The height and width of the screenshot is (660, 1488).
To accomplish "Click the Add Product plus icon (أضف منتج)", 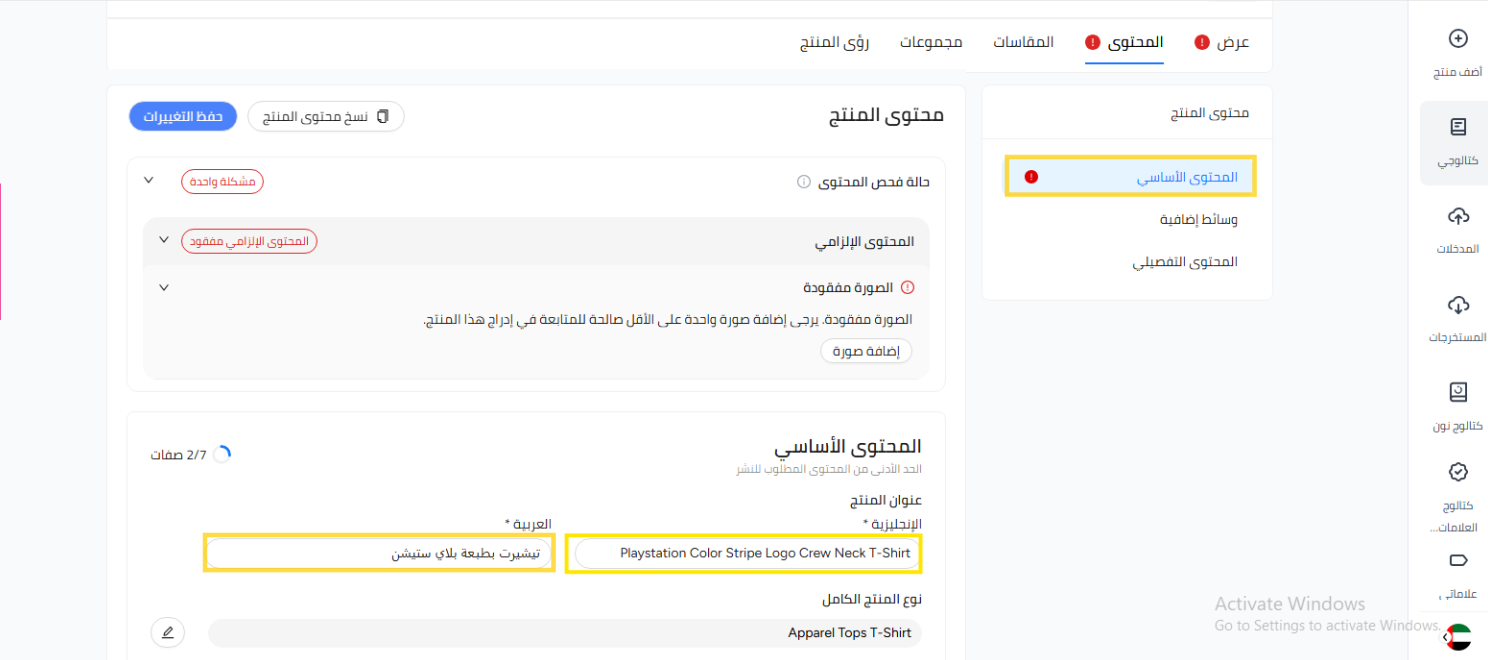I will click(x=1458, y=39).
